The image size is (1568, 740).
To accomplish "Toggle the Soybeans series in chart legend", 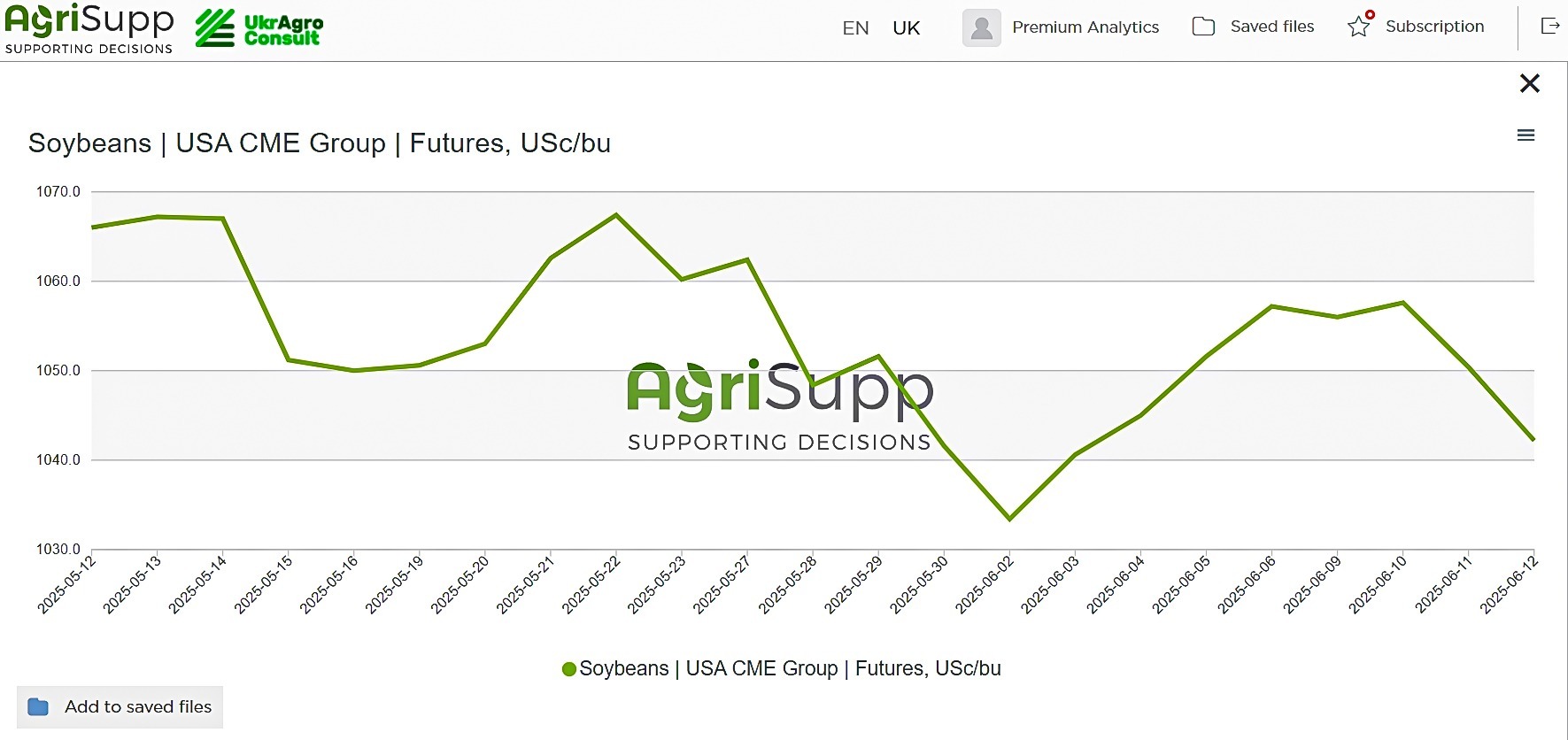I will pyautogui.click(x=782, y=668).
